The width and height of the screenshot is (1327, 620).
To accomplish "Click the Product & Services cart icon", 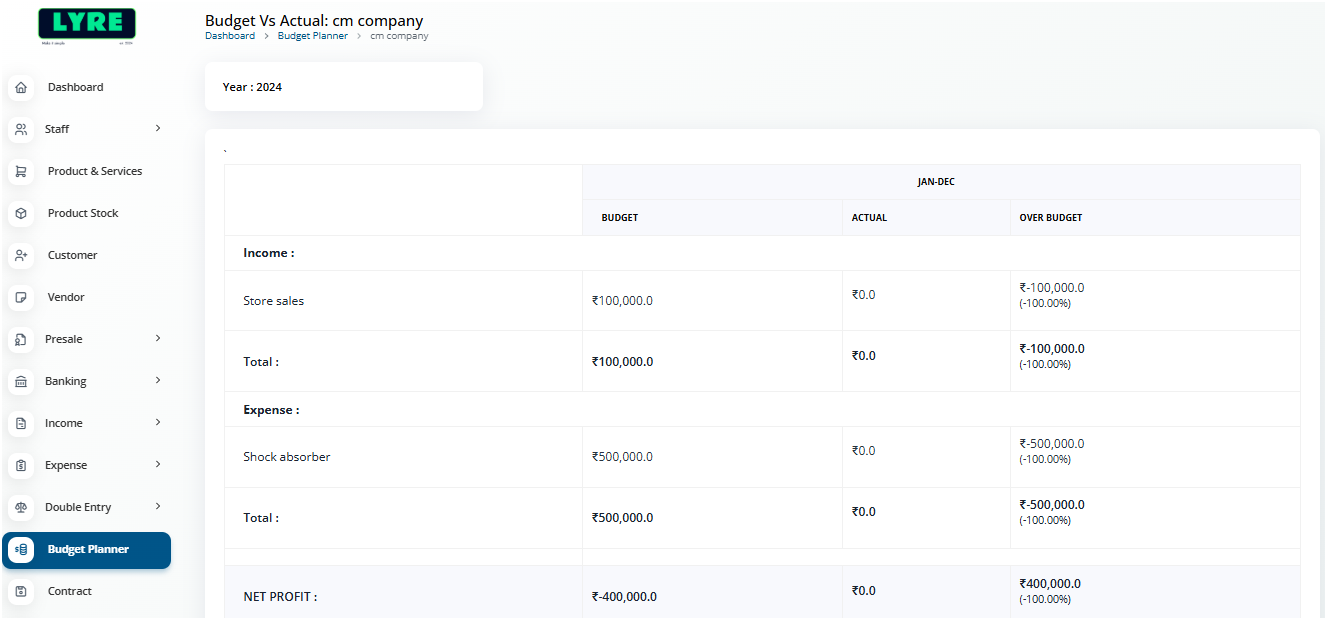I will point(21,172).
